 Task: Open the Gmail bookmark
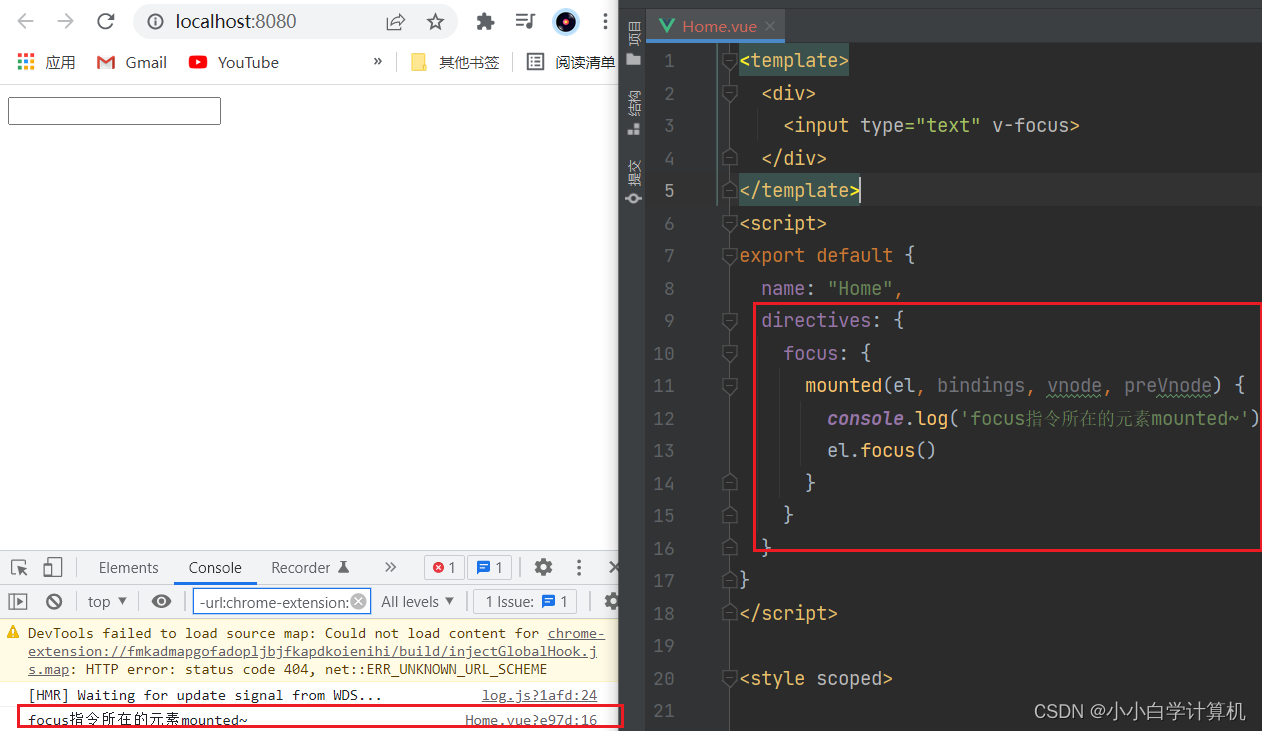click(131, 62)
